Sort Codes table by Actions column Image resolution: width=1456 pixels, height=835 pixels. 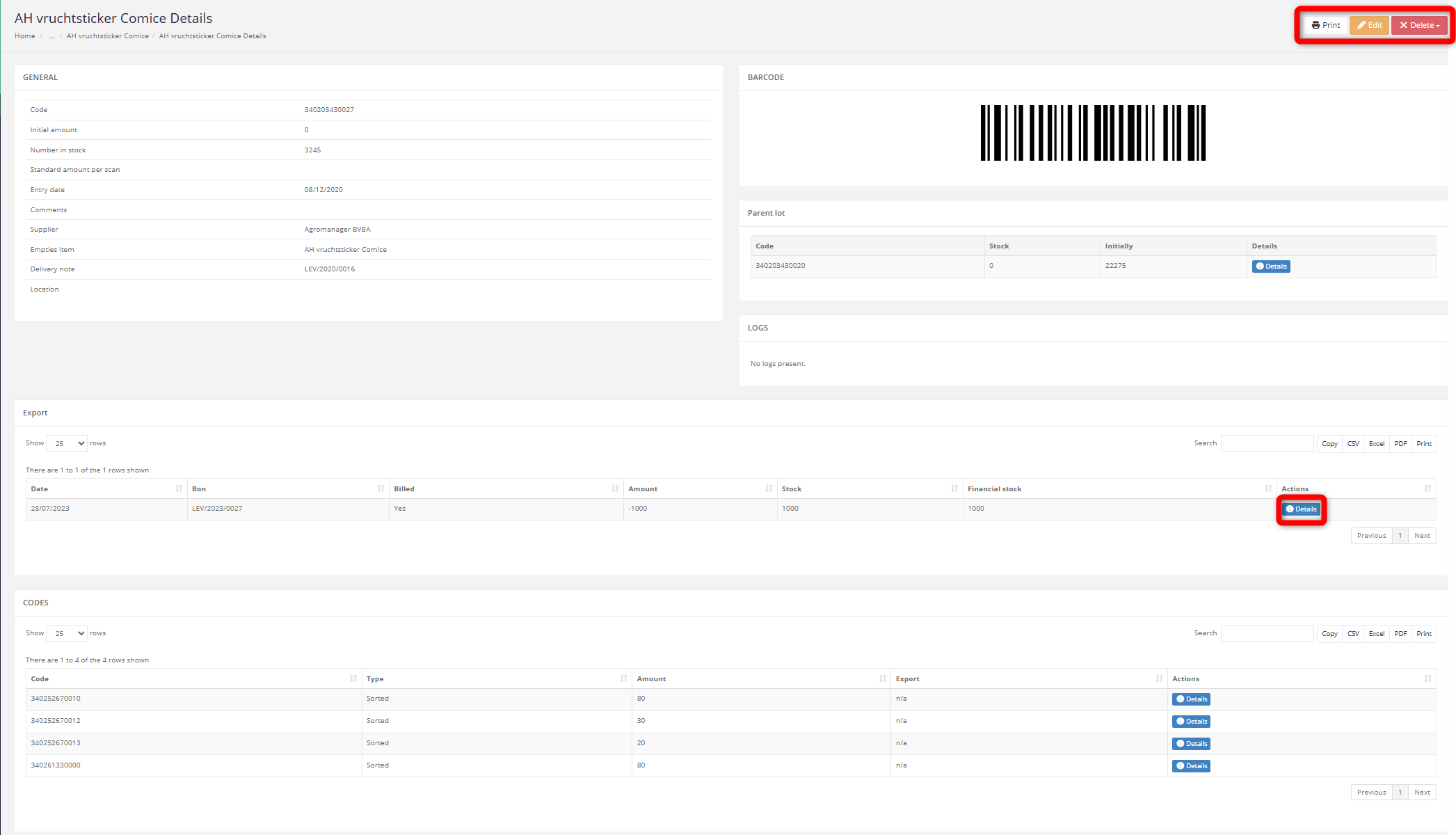point(1302,678)
